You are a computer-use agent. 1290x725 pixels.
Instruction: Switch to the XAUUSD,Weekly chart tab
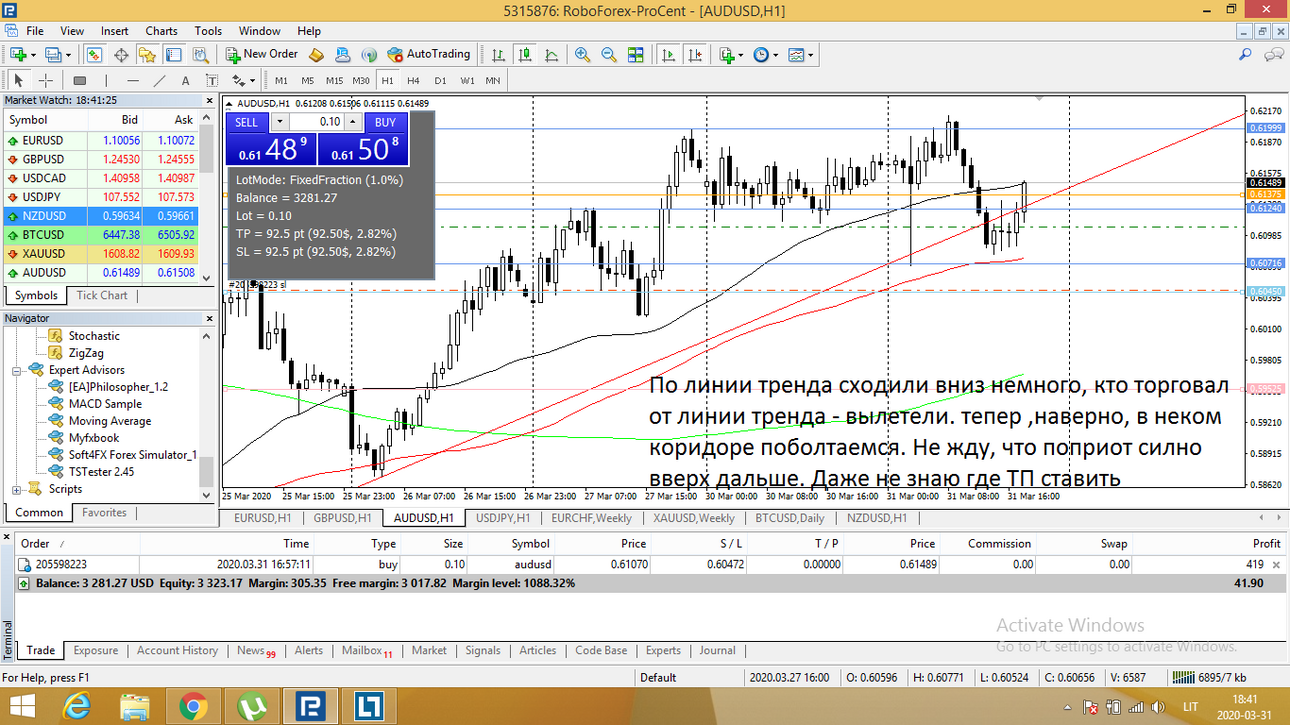[693, 518]
